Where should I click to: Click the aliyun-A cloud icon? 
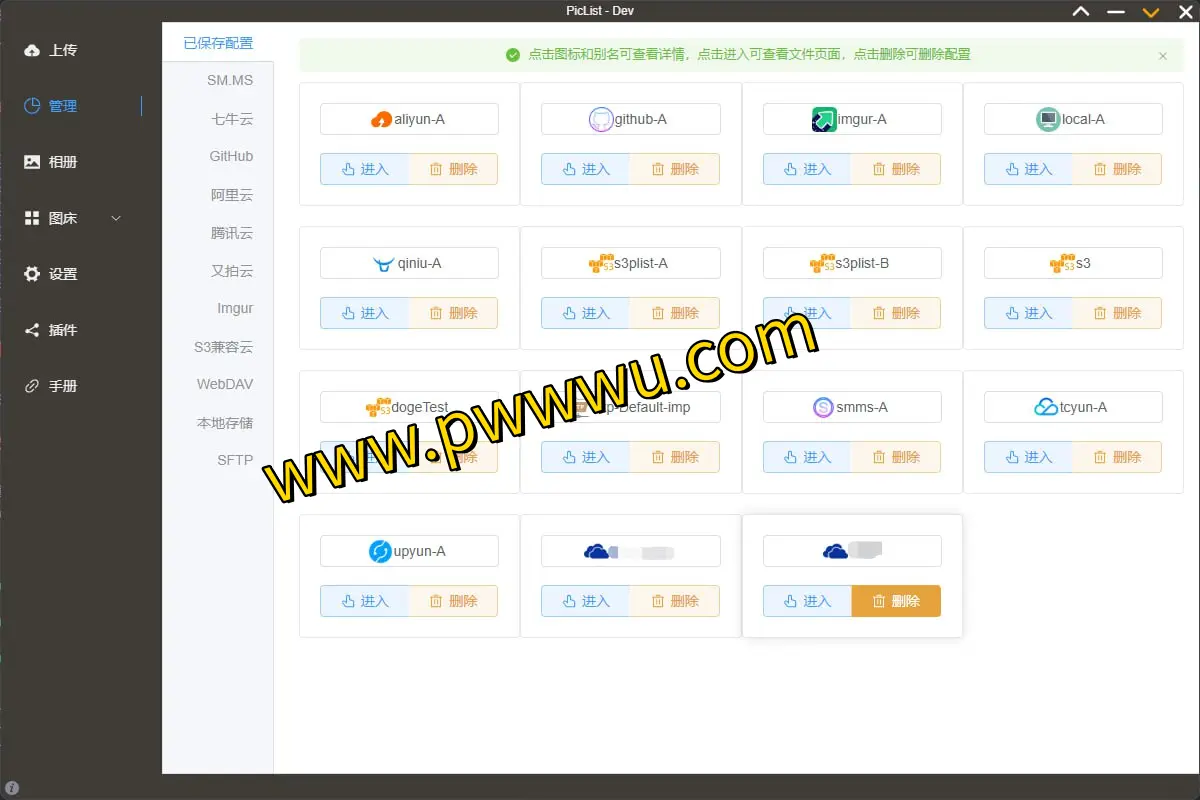point(381,120)
